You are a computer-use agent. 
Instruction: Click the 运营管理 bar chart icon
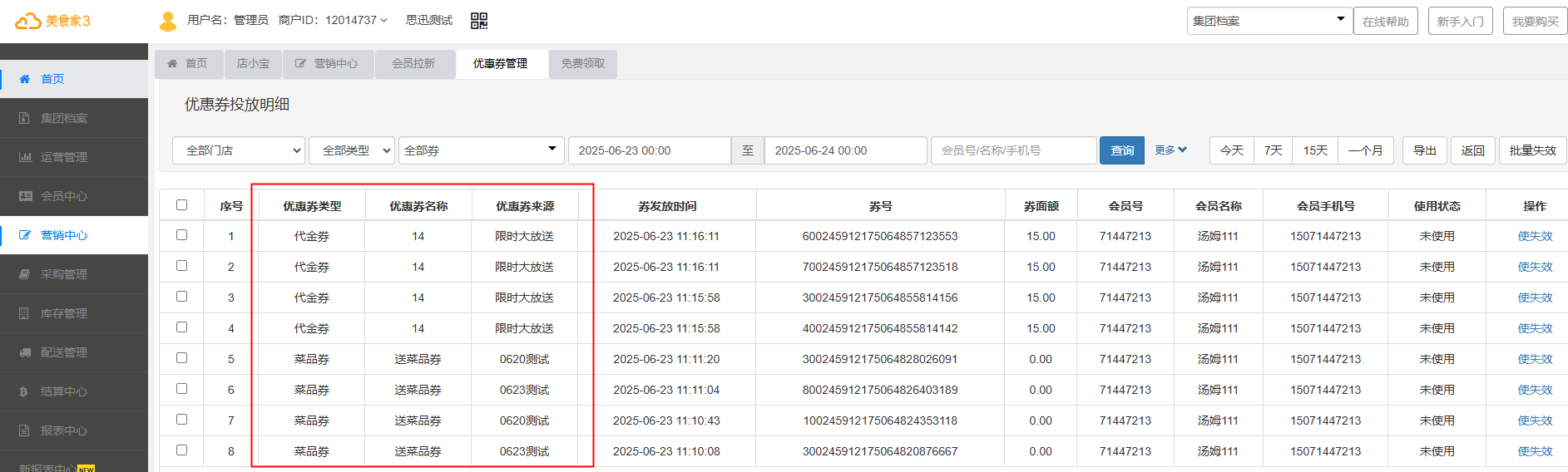pyautogui.click(x=25, y=157)
